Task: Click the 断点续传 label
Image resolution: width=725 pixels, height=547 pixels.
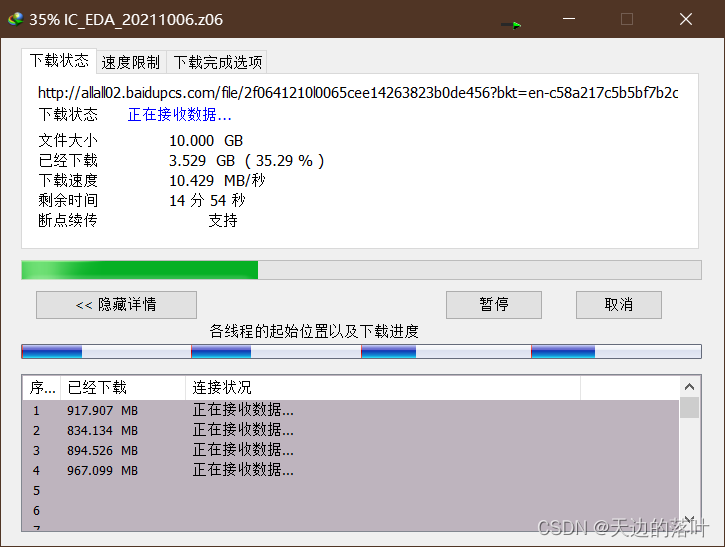Action: tap(68, 221)
